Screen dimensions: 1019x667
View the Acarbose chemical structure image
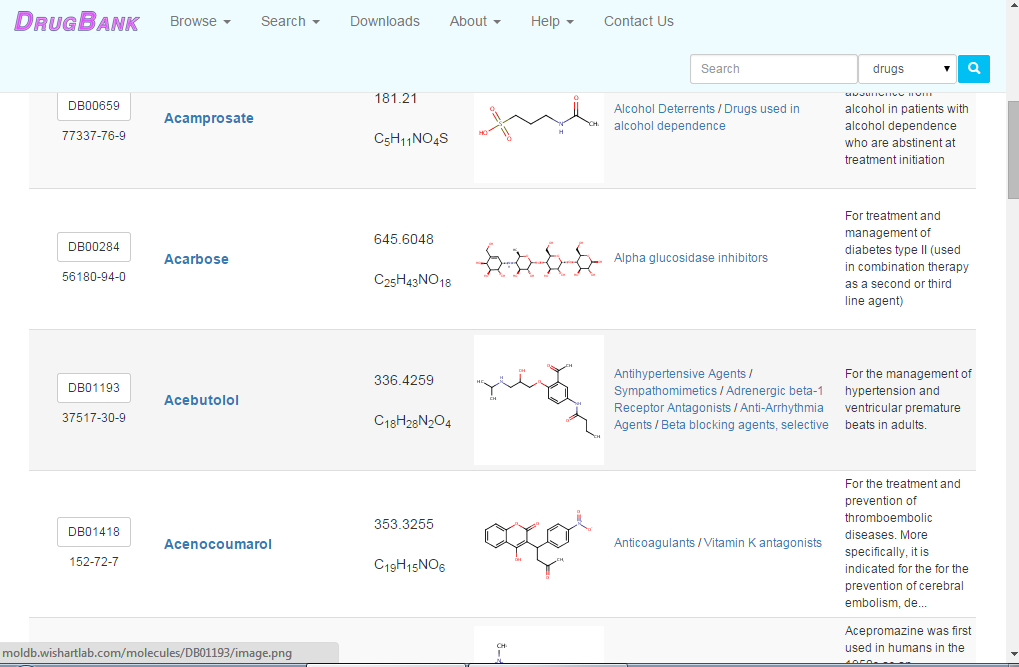tap(538, 258)
